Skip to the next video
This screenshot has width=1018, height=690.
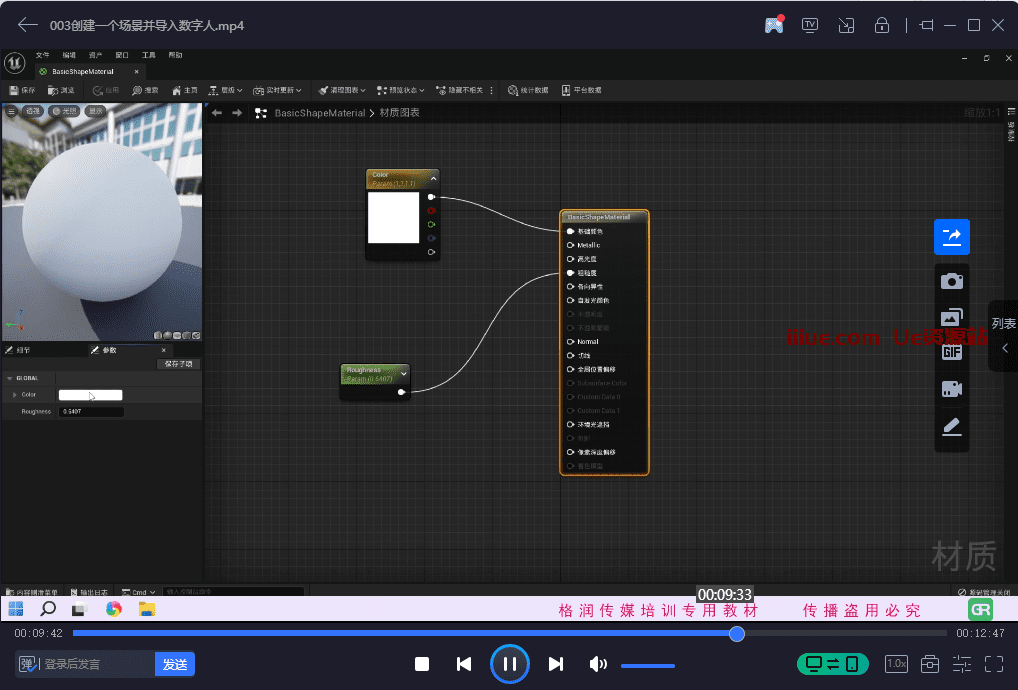(x=556, y=664)
